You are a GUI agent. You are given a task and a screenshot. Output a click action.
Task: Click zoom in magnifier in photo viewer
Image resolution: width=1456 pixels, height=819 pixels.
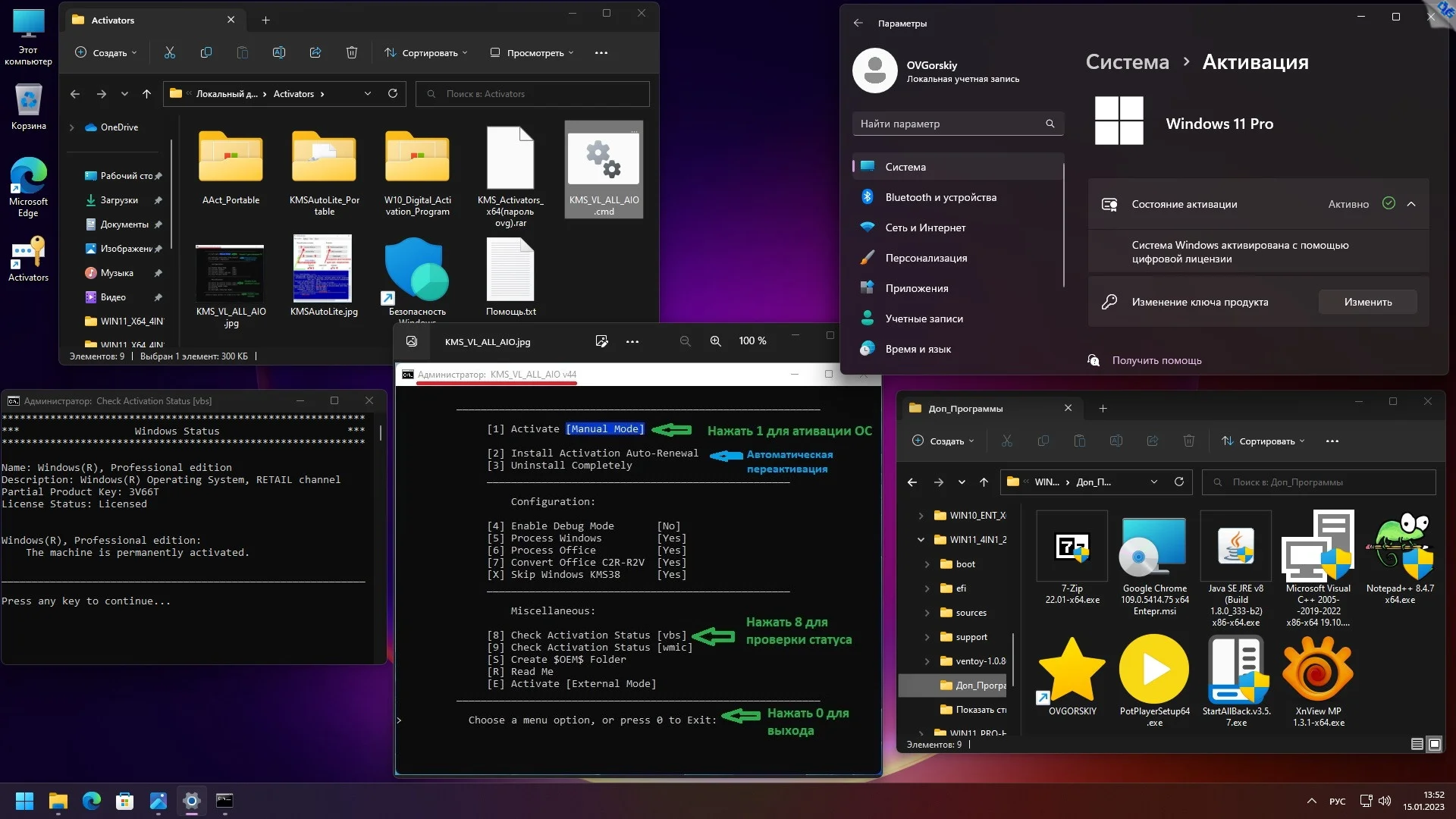click(715, 341)
